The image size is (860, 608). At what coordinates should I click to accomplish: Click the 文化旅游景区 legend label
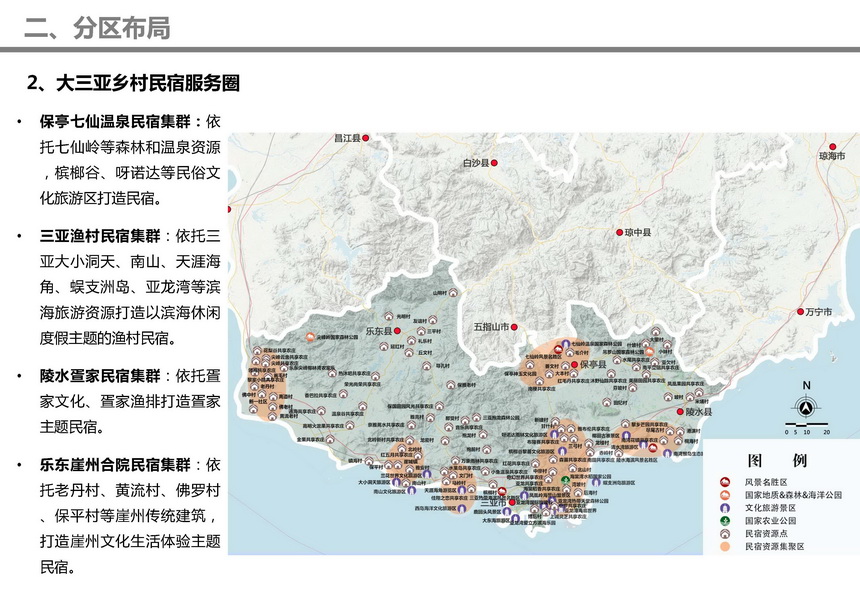coord(770,508)
